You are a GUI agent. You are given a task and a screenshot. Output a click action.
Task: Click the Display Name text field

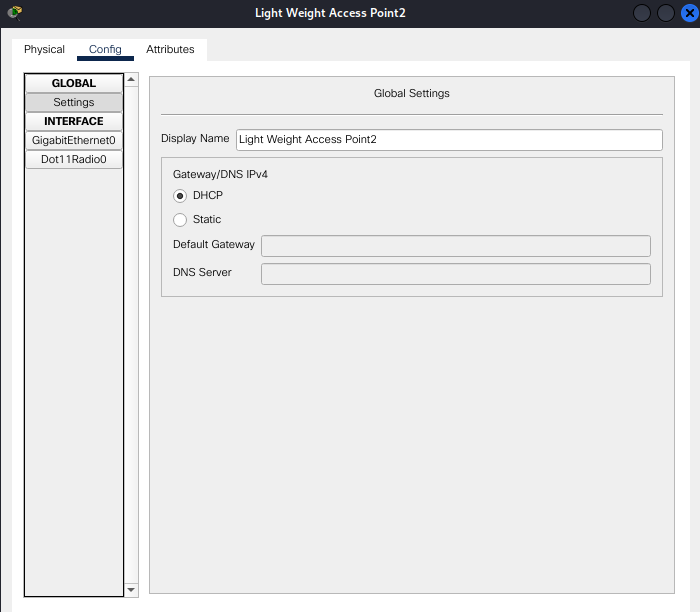449,140
